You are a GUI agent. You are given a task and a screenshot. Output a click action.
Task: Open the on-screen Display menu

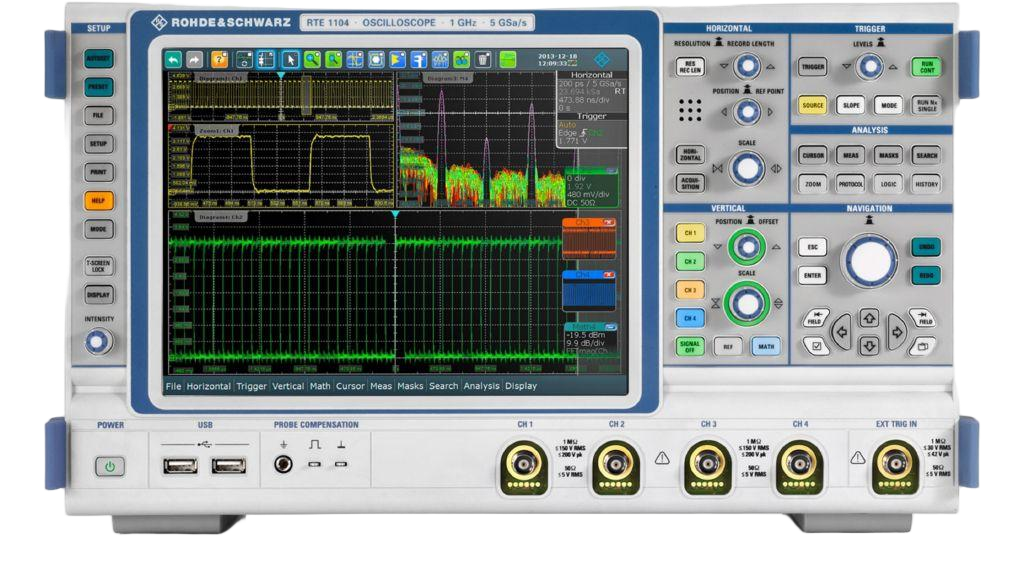click(521, 386)
